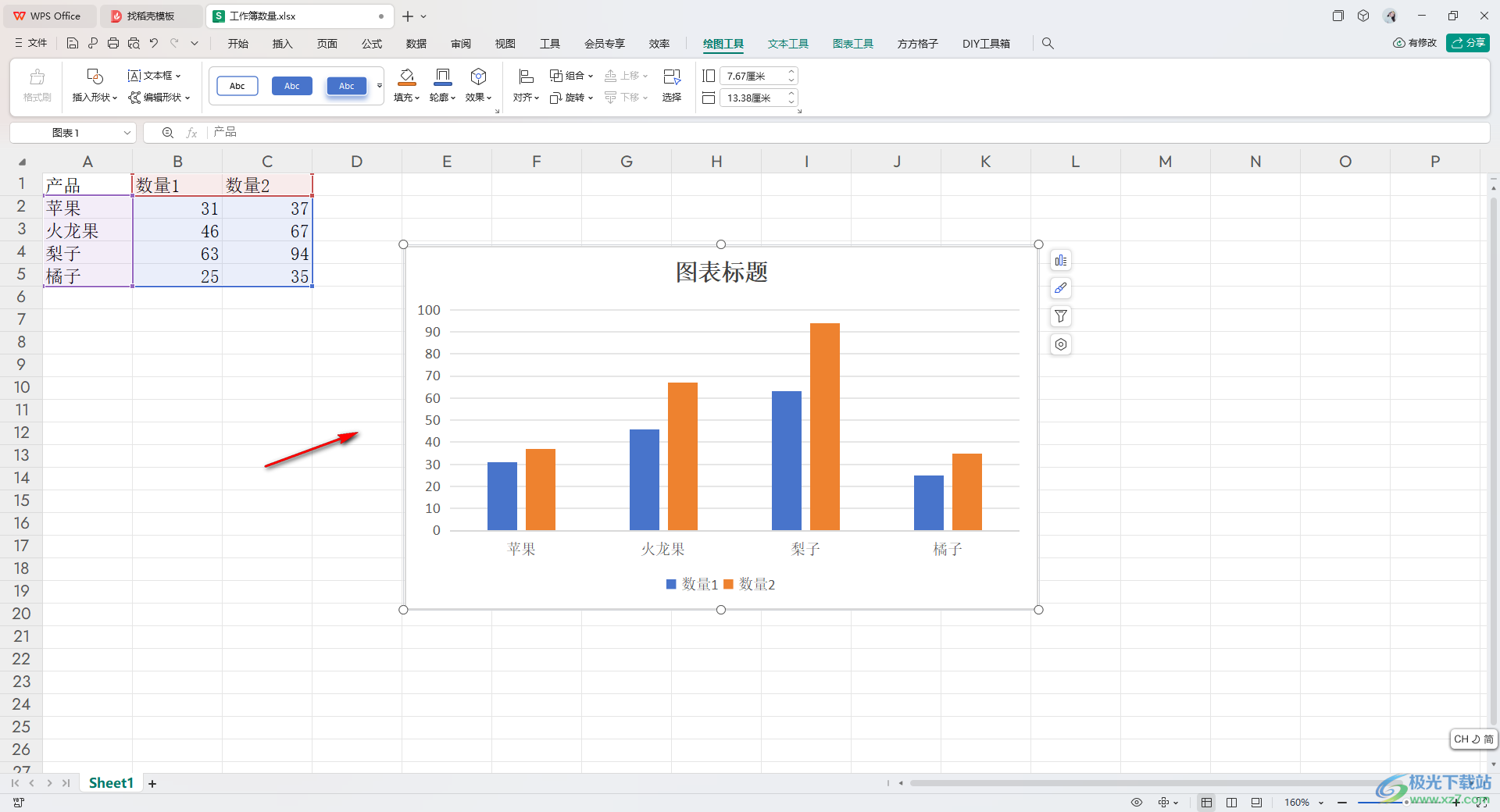Open the Fill (填充) paint bucket
This screenshot has height=812, width=1500.
(406, 77)
